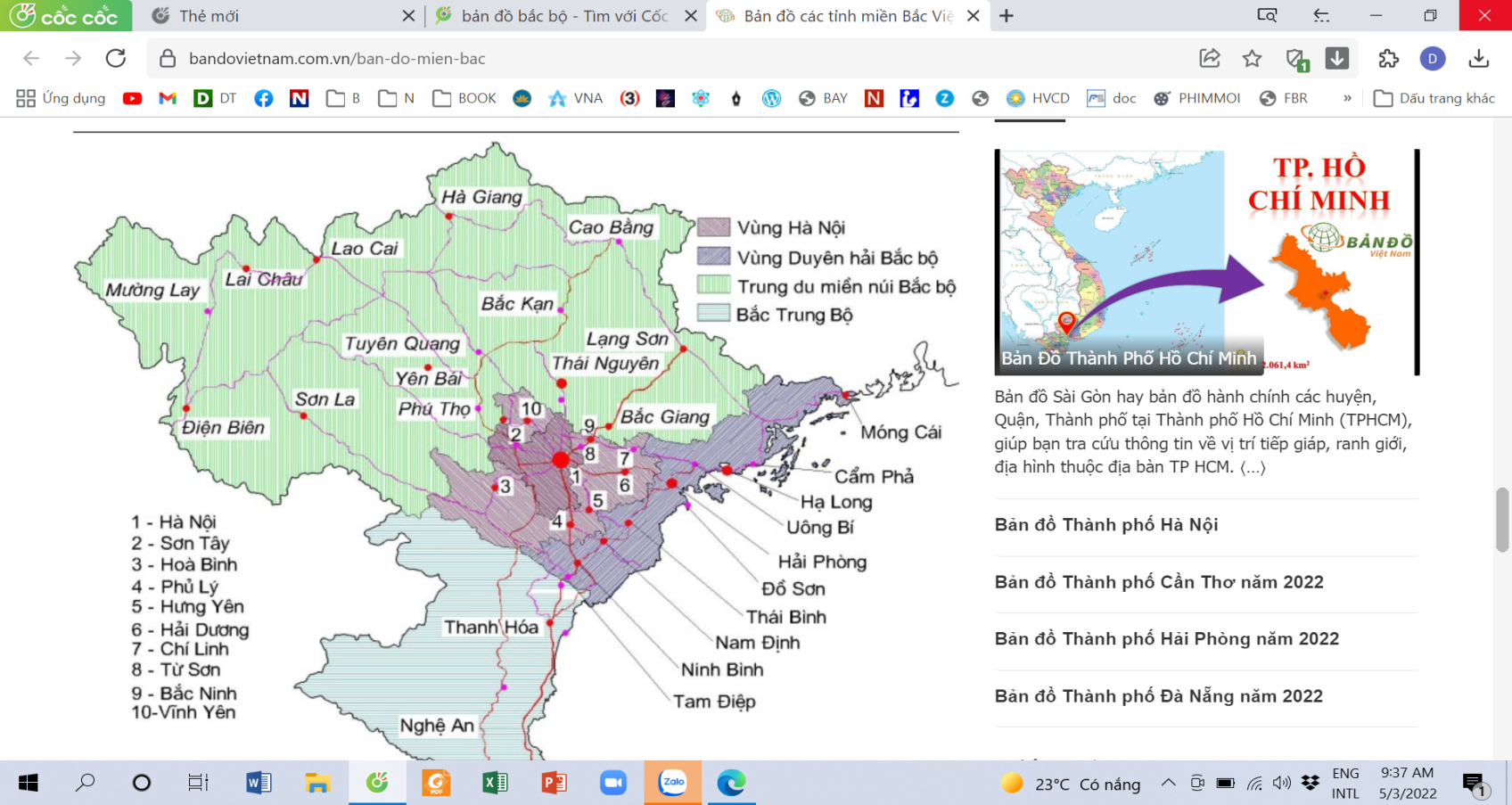Click the Hồ Chí Minh map thumbnail
1512x805 pixels.
(1204, 261)
